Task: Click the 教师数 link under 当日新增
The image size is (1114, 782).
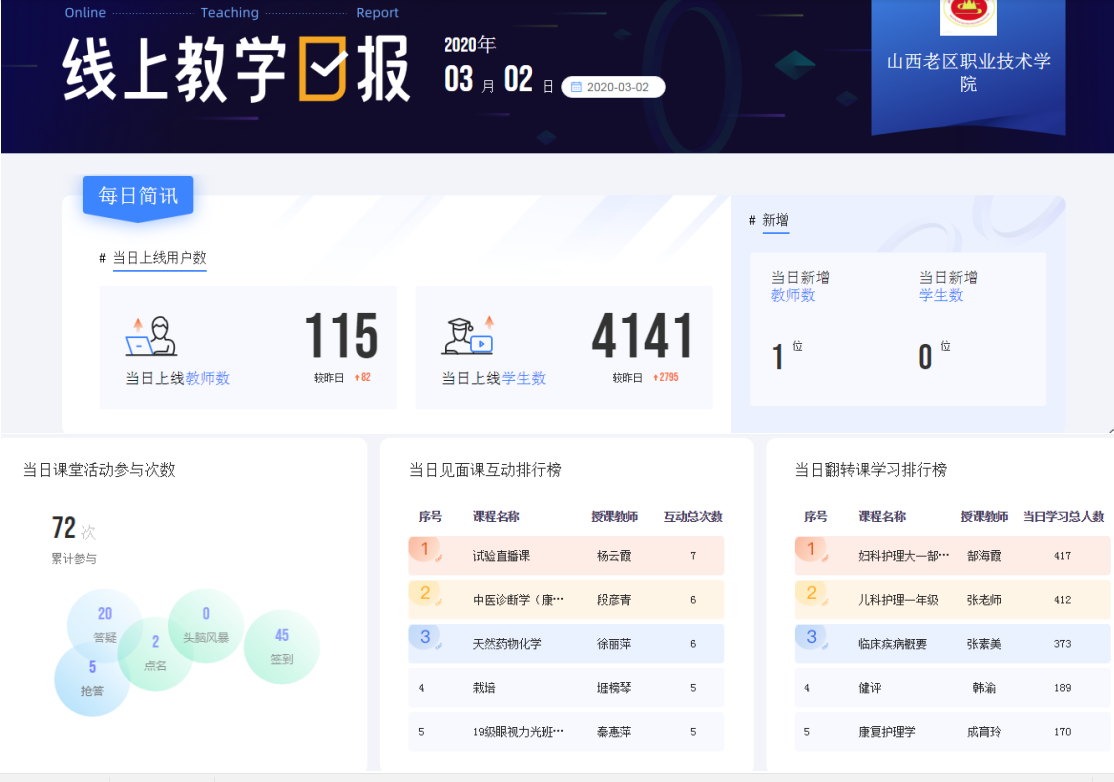Action: pos(792,295)
